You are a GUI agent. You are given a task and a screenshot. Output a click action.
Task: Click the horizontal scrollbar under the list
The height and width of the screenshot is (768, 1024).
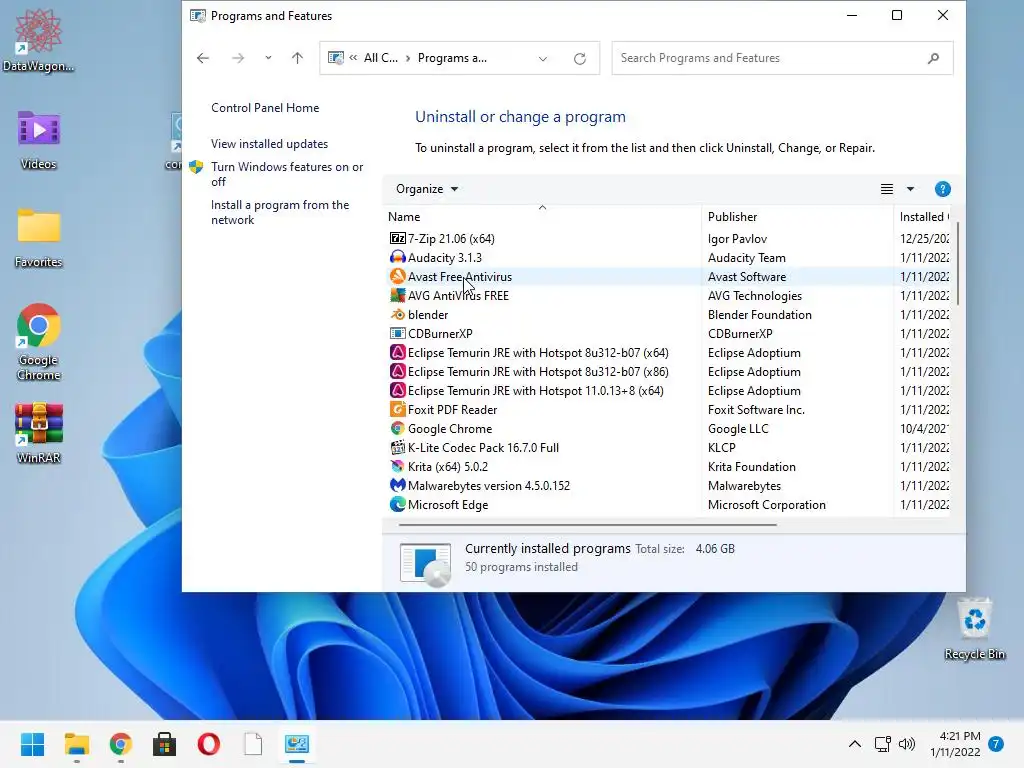[587, 524]
